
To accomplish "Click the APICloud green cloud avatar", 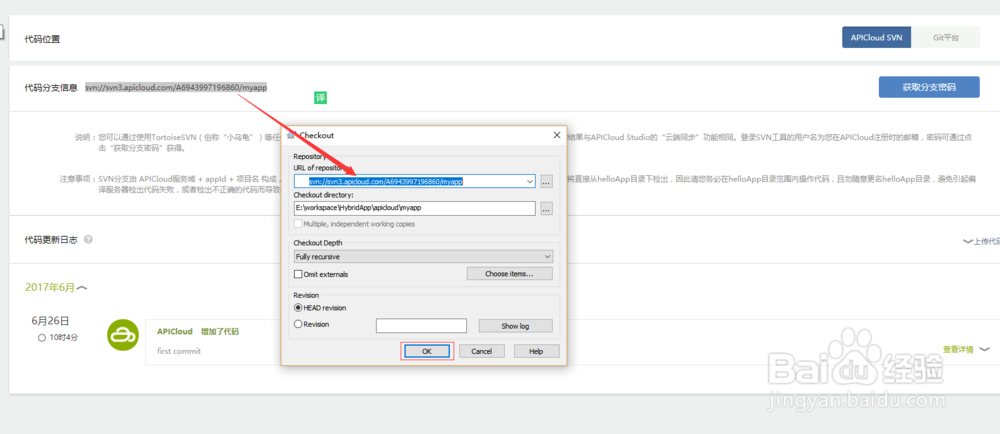I will 122,335.
